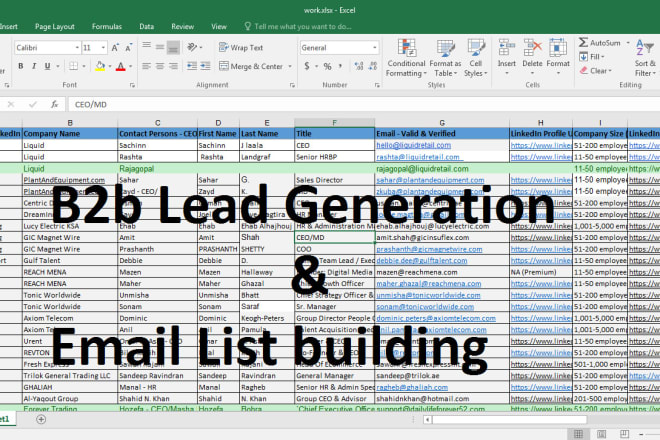Click AutoSum

pyautogui.click(x=600, y=43)
